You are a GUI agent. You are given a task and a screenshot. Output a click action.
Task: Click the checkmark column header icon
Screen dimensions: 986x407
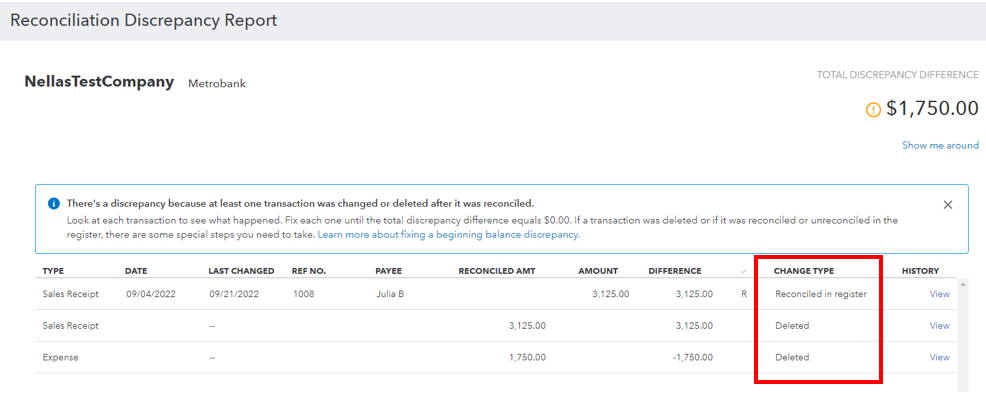(x=742, y=271)
